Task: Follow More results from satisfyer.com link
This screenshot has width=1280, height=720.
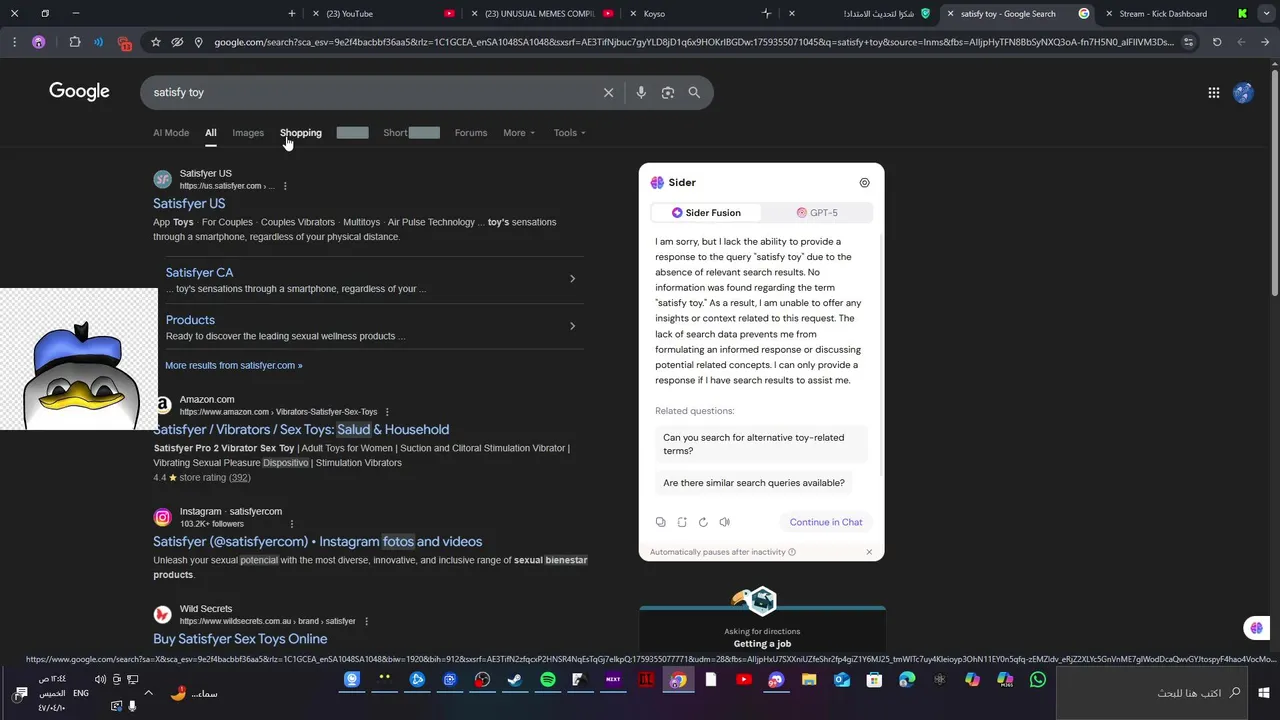Action: click(234, 366)
